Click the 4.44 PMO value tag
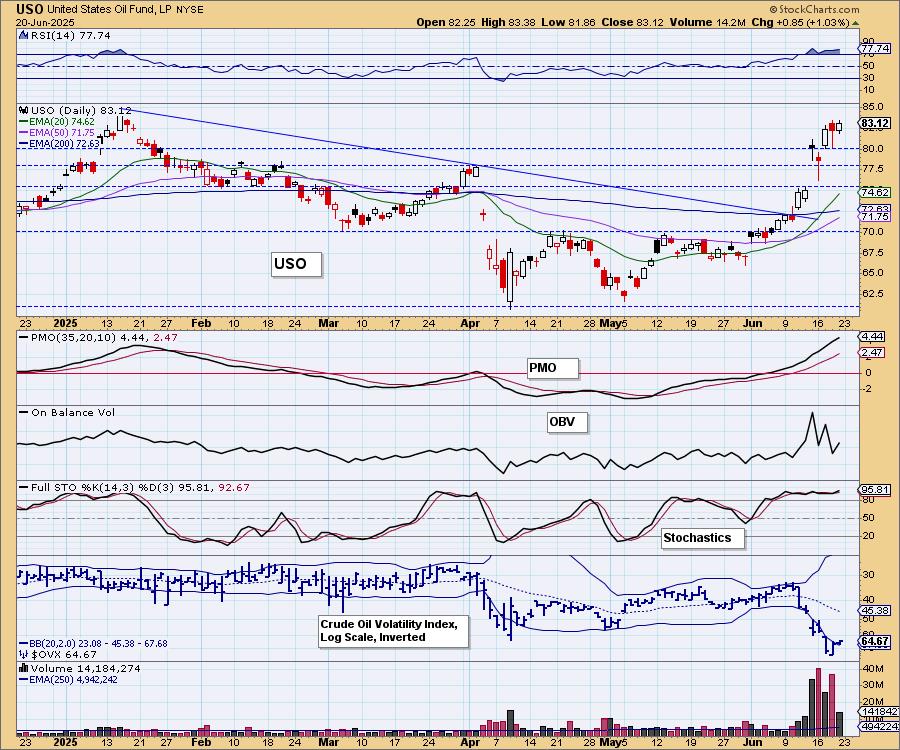The width and height of the screenshot is (900, 750). 872,336
